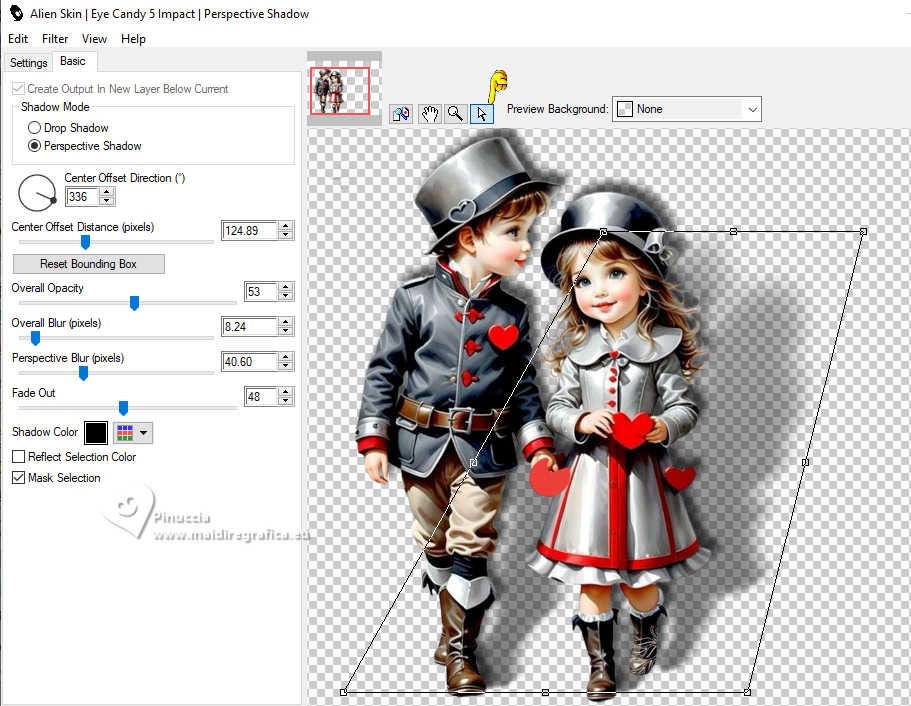Click the bottom-middle bounding box handle
The width and height of the screenshot is (911, 706).
(545, 692)
